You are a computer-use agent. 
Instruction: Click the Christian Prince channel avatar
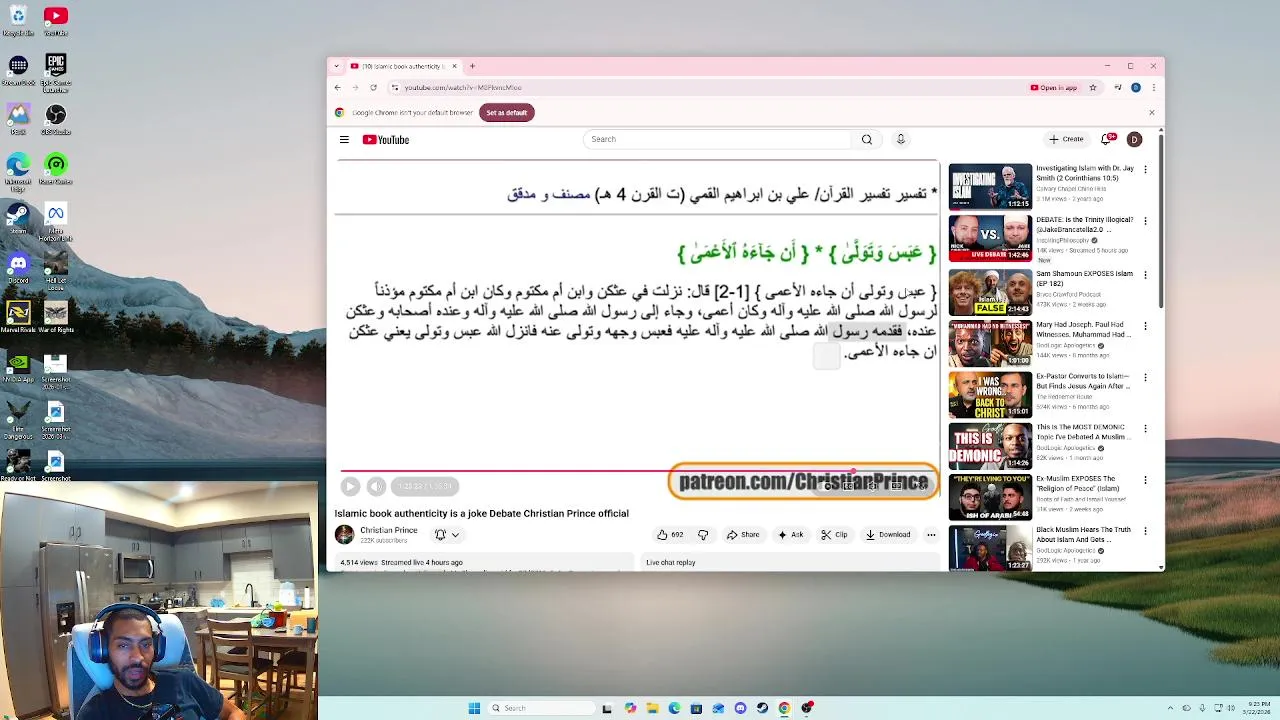point(344,535)
